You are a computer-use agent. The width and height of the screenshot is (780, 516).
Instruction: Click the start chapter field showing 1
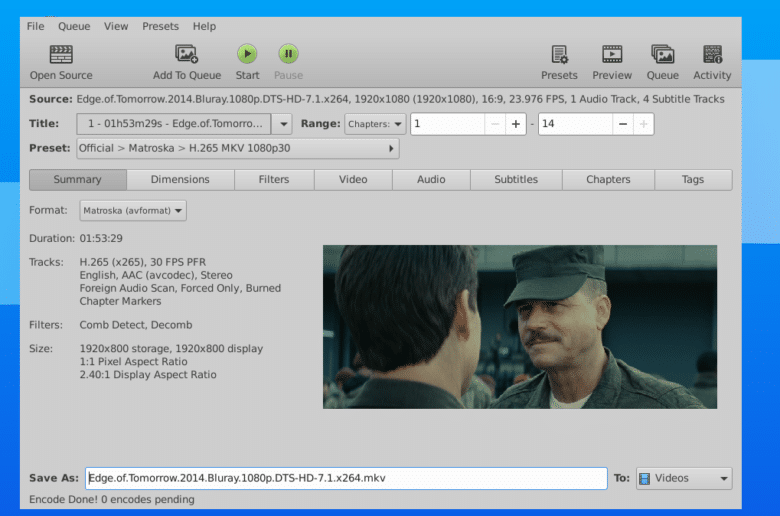tap(447, 124)
